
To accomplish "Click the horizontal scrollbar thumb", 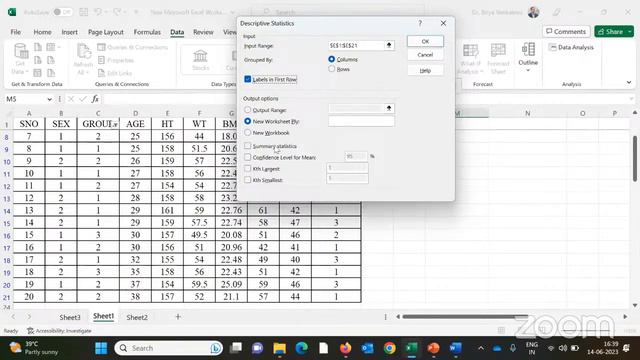I will tap(464, 317).
